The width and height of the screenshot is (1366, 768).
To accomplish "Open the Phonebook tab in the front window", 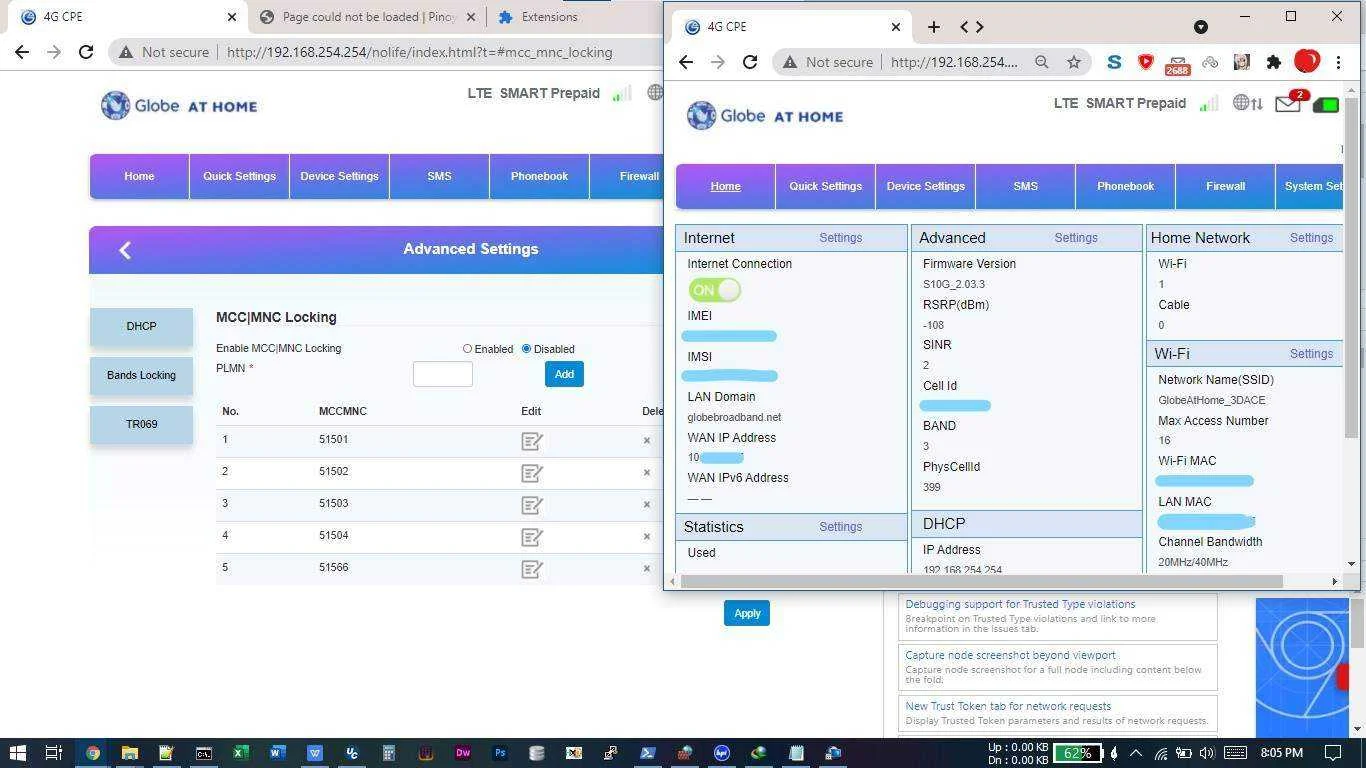I will click(1125, 186).
